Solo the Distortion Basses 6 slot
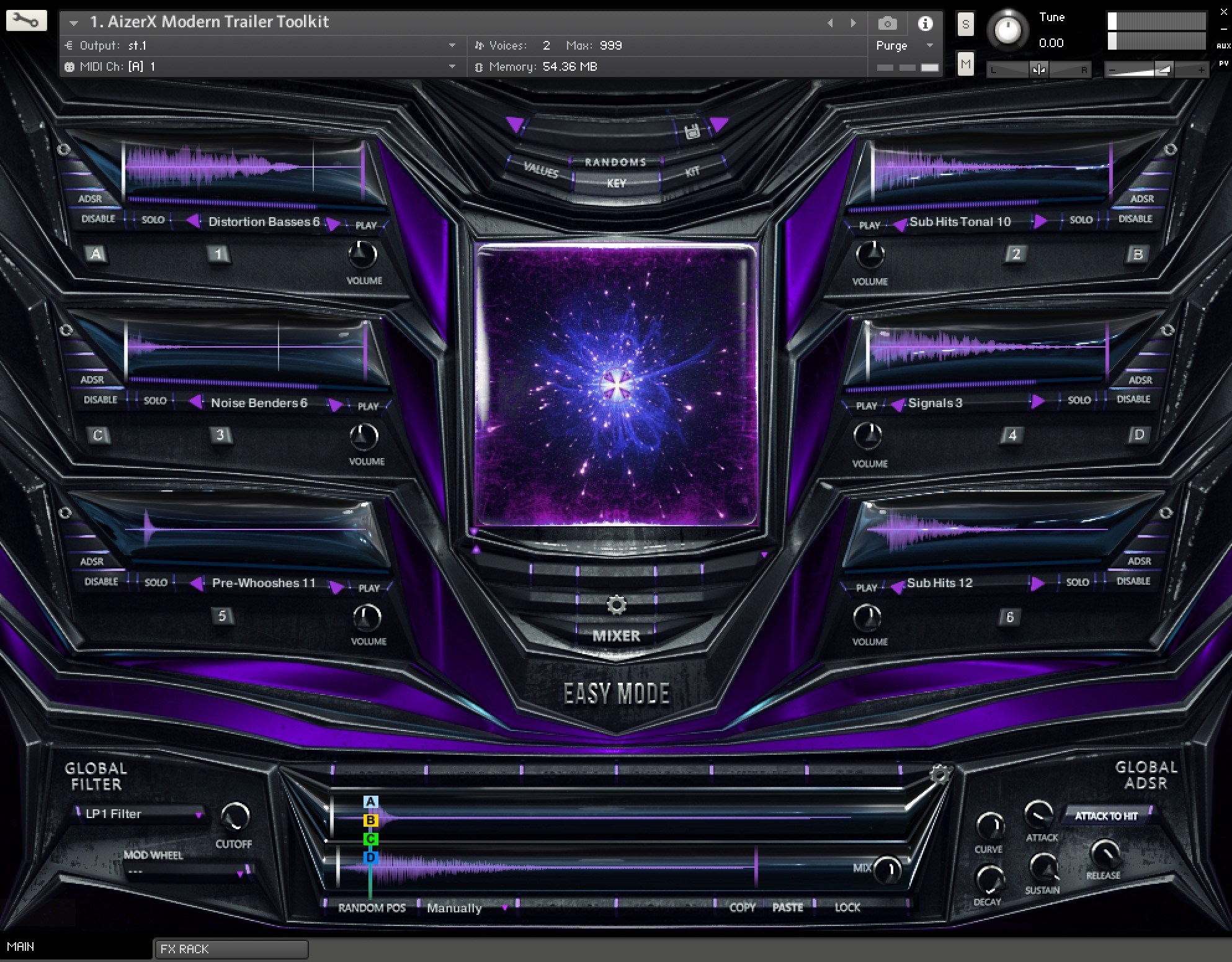This screenshot has height=962, width=1232. coord(153,219)
